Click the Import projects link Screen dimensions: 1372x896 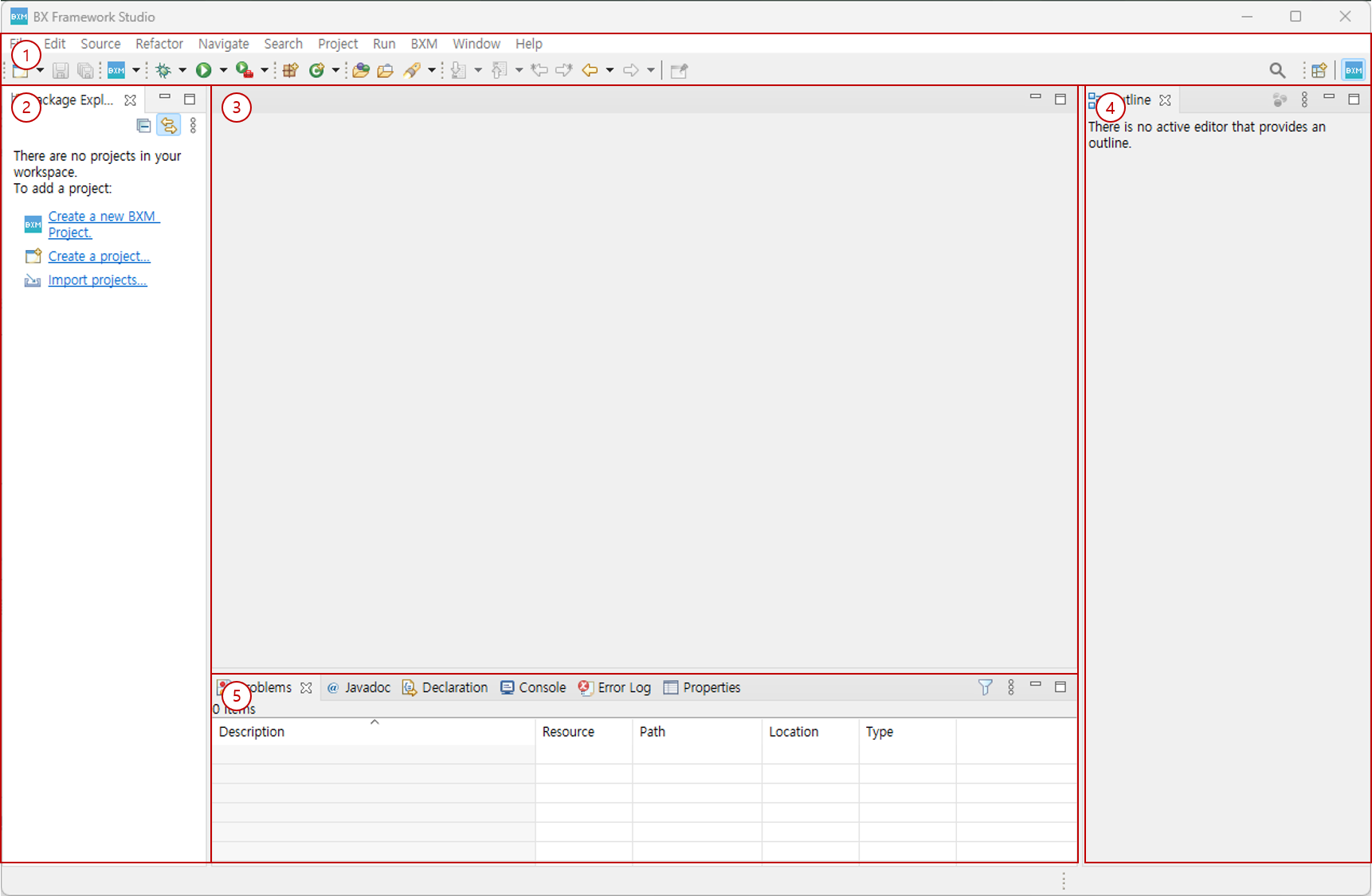pos(97,280)
